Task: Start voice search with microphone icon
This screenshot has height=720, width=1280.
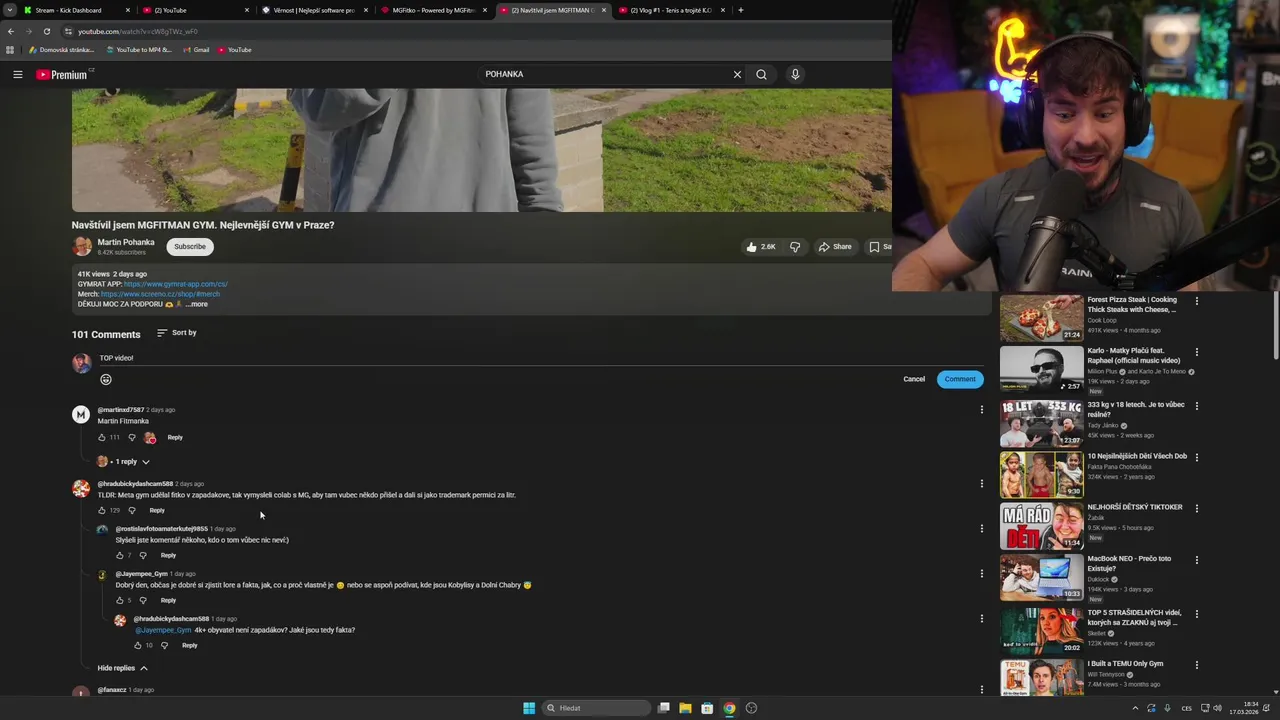Action: 795,74
